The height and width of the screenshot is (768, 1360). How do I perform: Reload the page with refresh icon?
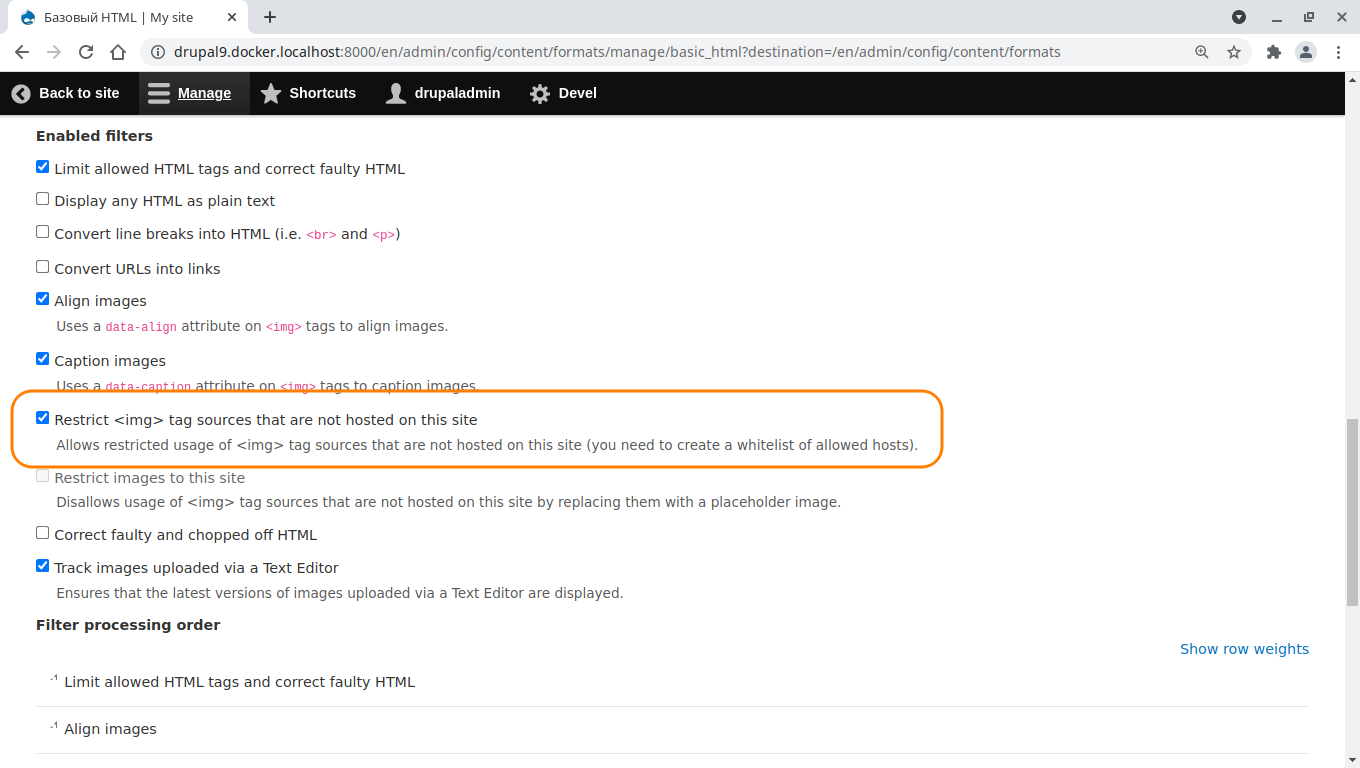pyautogui.click(x=86, y=52)
